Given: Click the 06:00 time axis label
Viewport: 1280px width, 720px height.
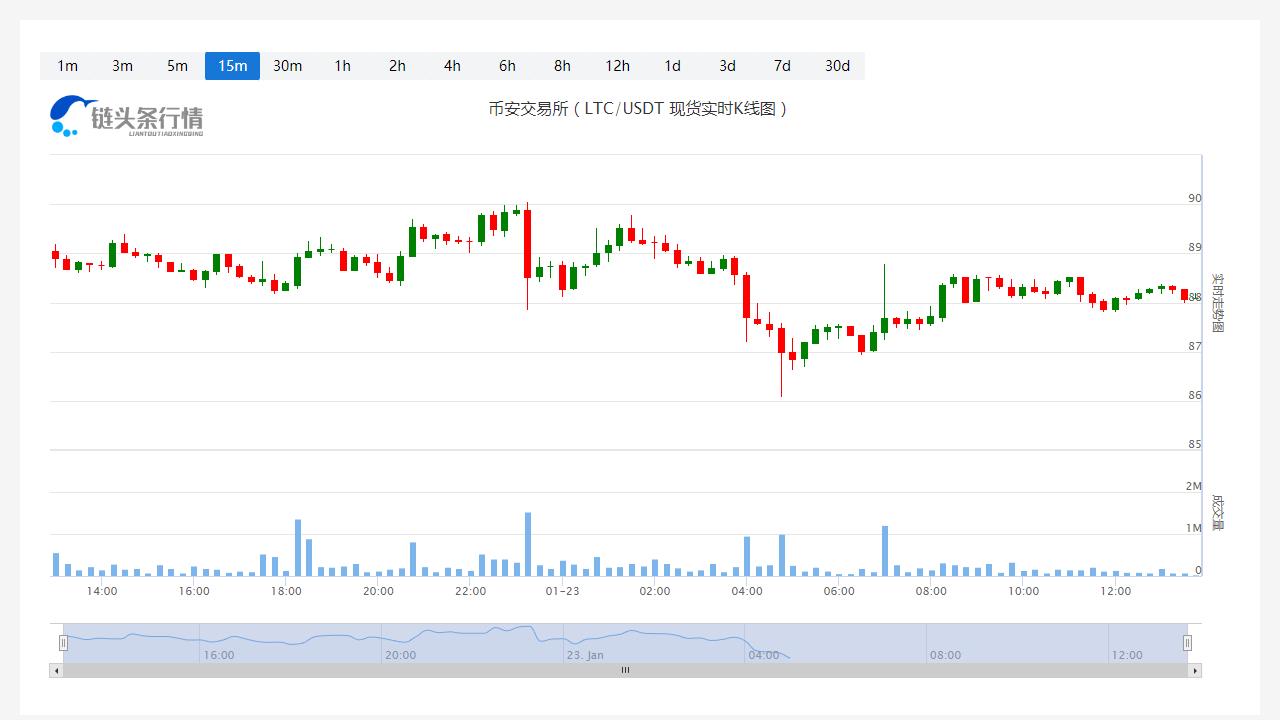Looking at the screenshot, I should 839,591.
